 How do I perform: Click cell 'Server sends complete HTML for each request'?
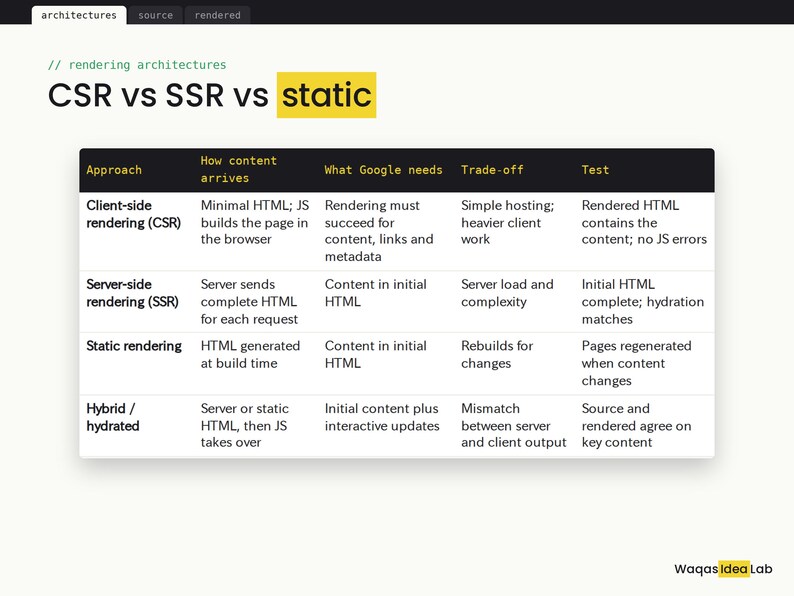[x=249, y=302]
